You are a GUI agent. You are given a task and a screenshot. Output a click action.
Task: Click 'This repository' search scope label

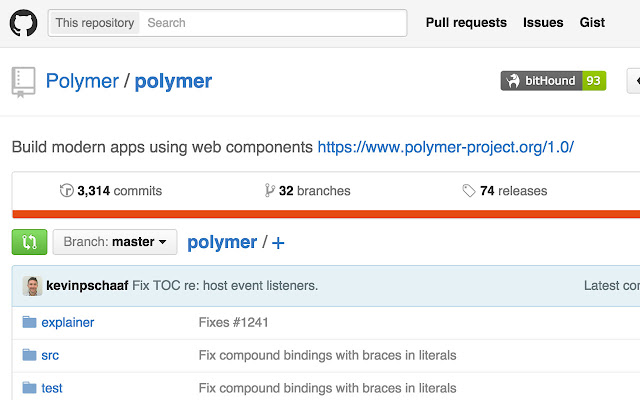click(95, 23)
